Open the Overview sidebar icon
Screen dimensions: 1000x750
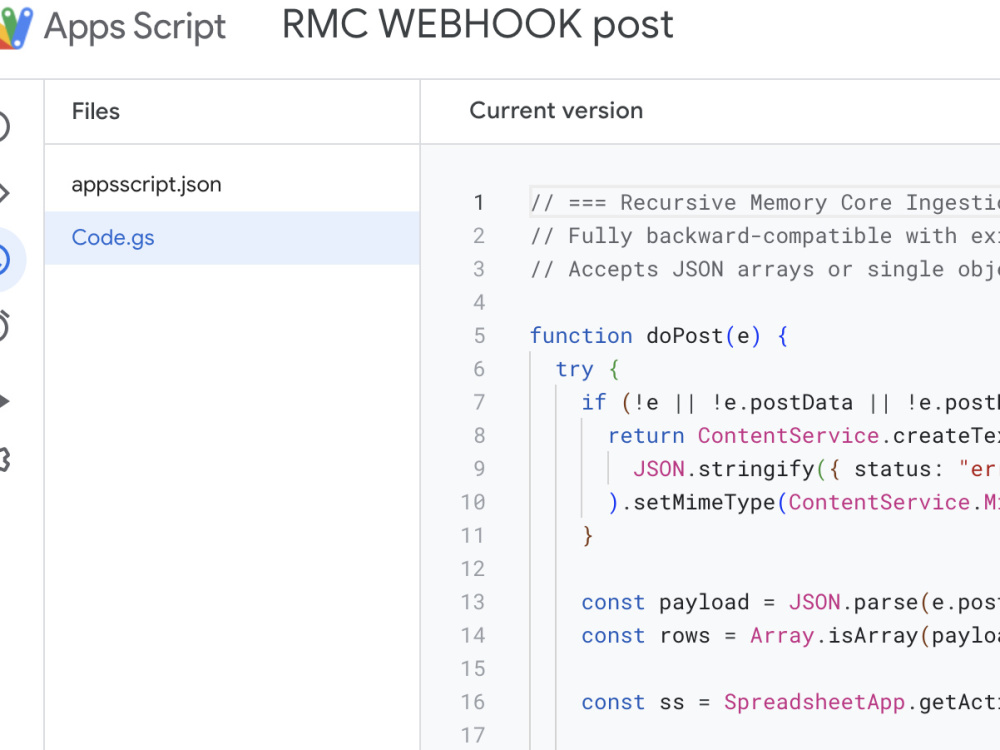coord(4,126)
